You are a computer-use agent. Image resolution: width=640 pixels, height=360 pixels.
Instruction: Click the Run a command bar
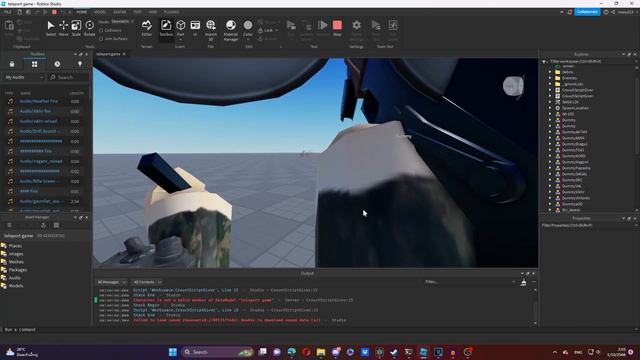coord(318,330)
